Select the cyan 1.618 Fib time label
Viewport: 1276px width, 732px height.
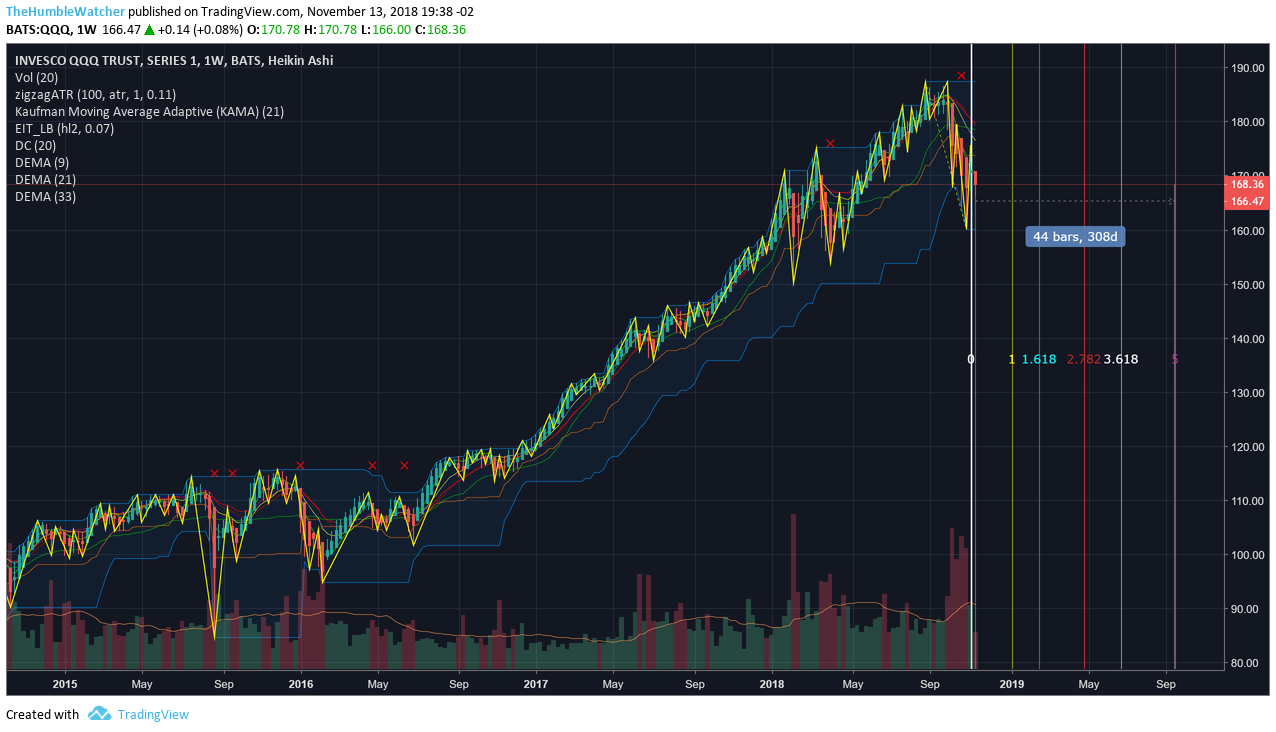[1039, 359]
